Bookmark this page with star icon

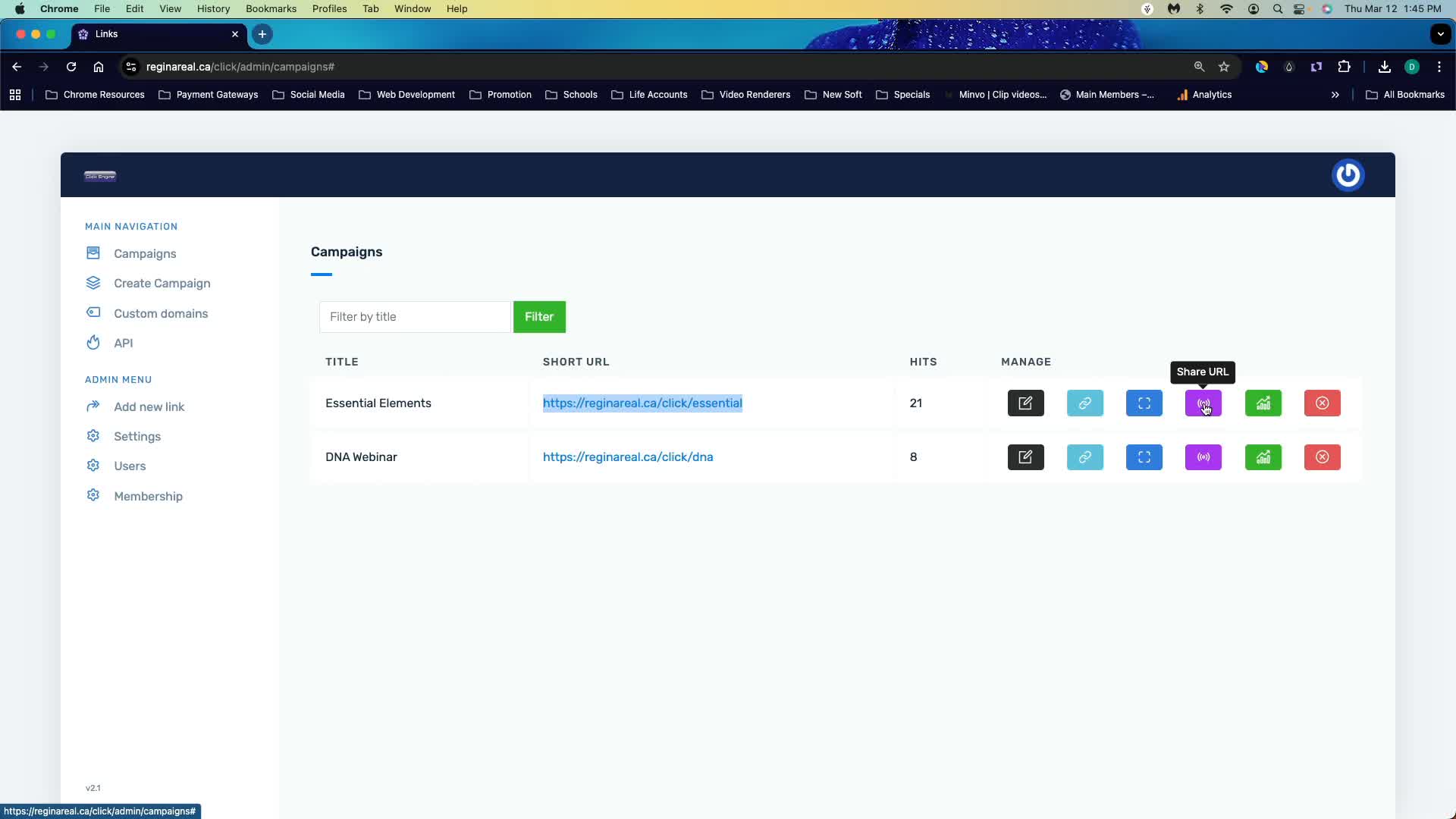(x=1224, y=67)
